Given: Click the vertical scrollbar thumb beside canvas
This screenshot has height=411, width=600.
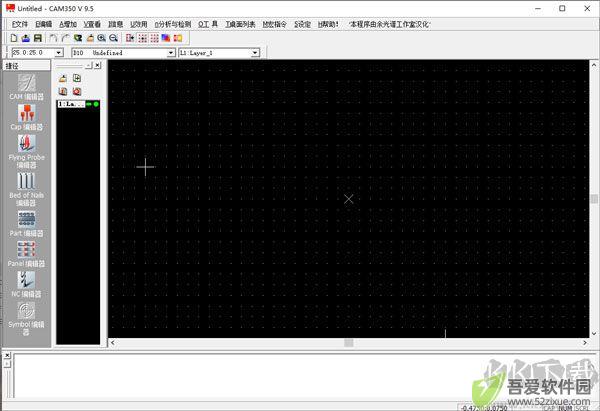Looking at the screenshot, I should click(x=594, y=199).
